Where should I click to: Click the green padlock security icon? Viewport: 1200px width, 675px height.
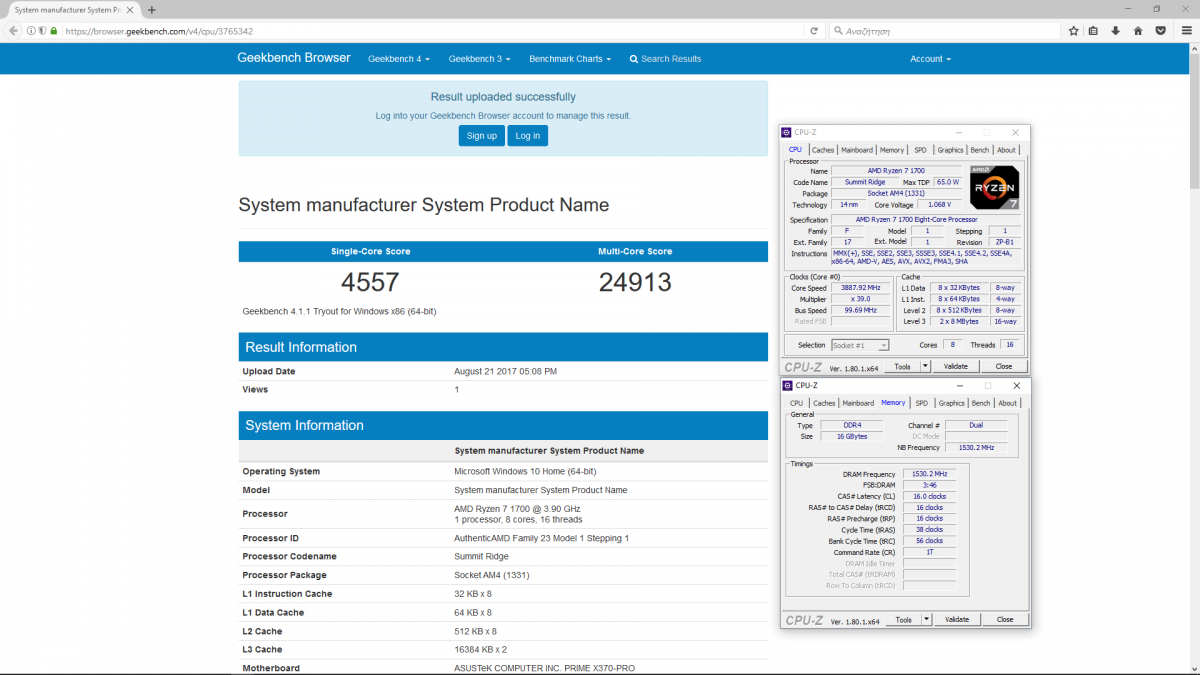(x=54, y=31)
